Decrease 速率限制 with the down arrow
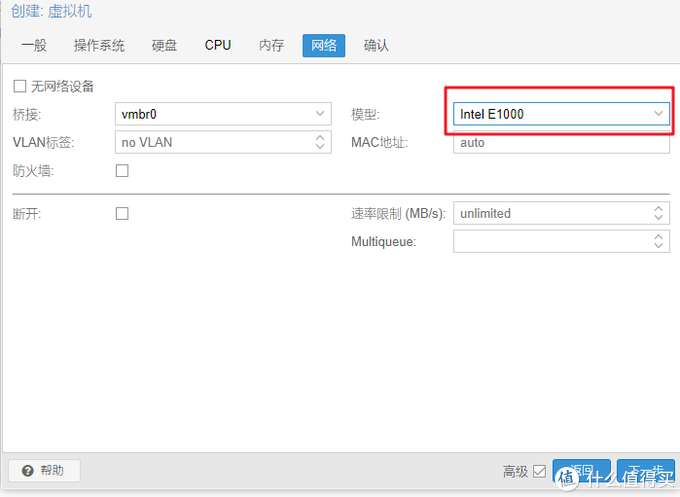 658,218
